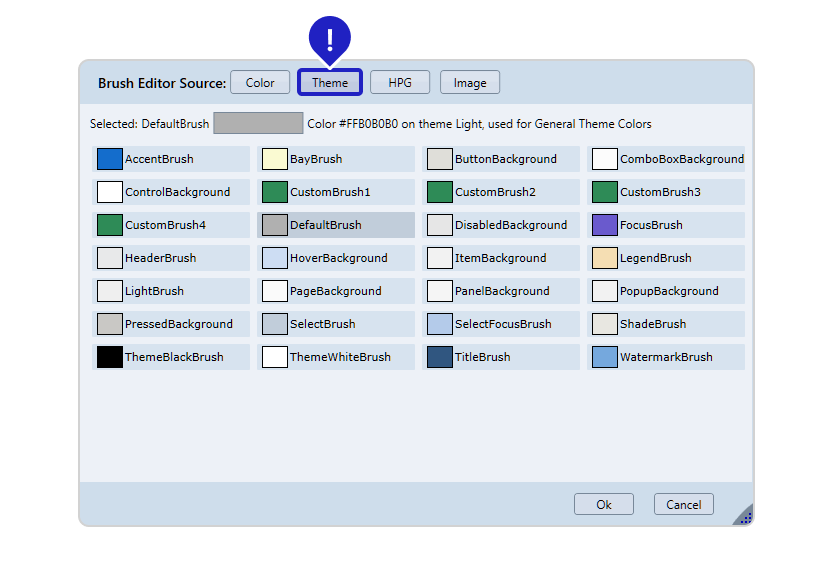Pick the blue AccentBrush swatch
The width and height of the screenshot is (833, 565).
[110, 159]
